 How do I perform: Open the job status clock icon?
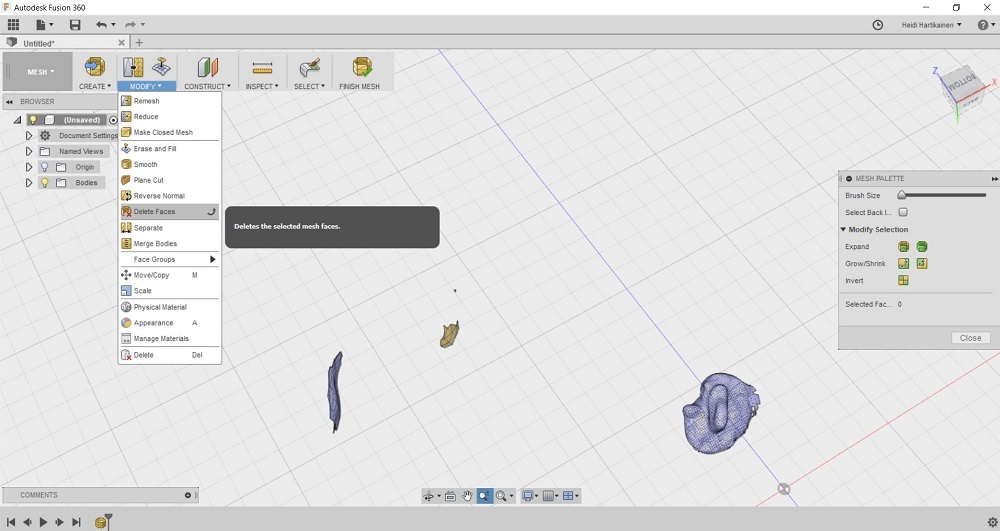click(x=878, y=25)
